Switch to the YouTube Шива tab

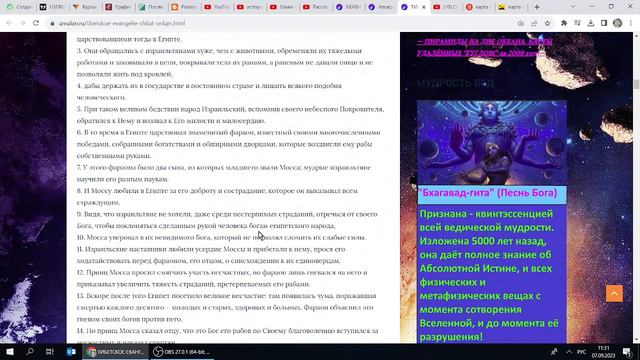tap(282, 7)
